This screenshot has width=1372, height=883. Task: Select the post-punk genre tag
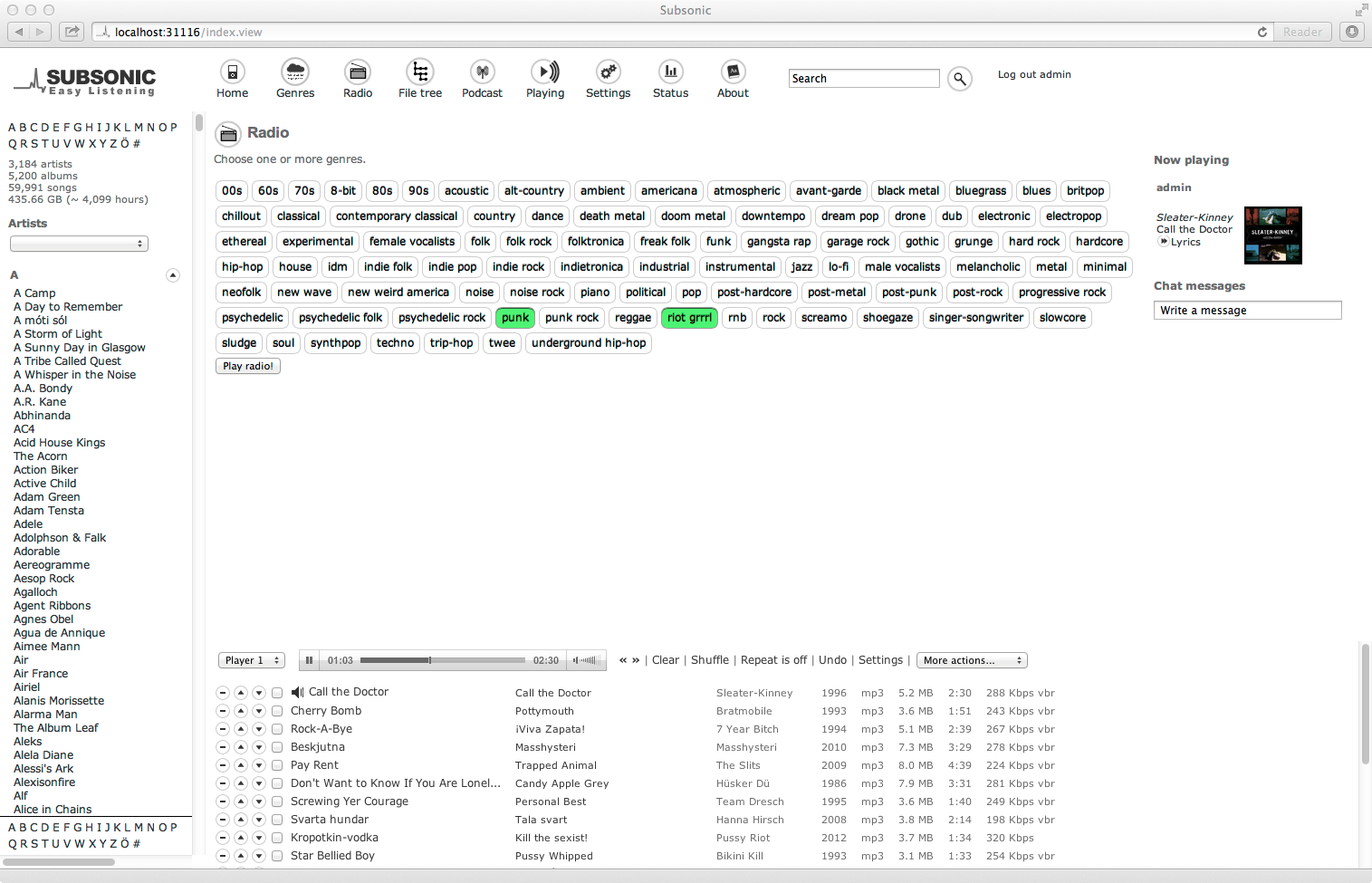coord(909,293)
